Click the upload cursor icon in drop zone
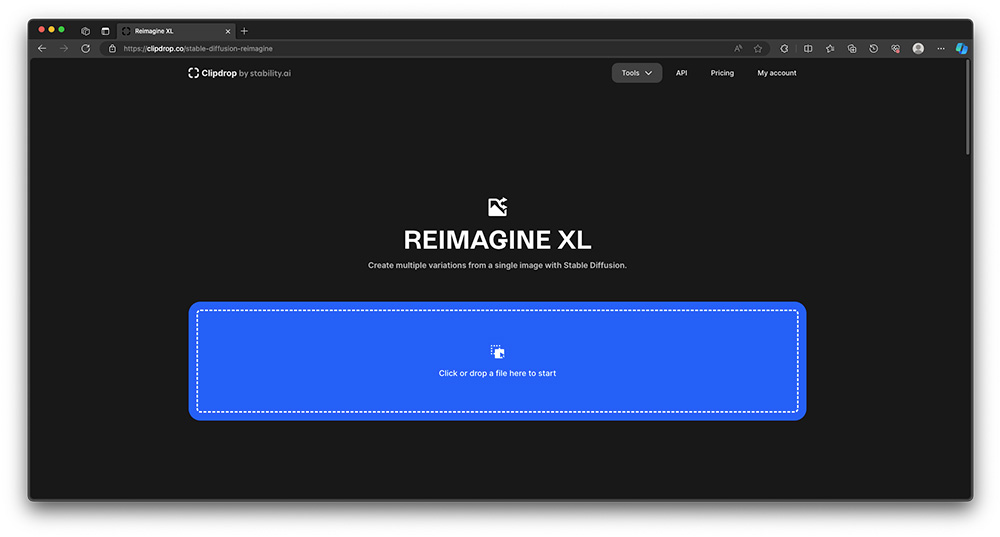This screenshot has height=537, width=1000. pos(497,351)
